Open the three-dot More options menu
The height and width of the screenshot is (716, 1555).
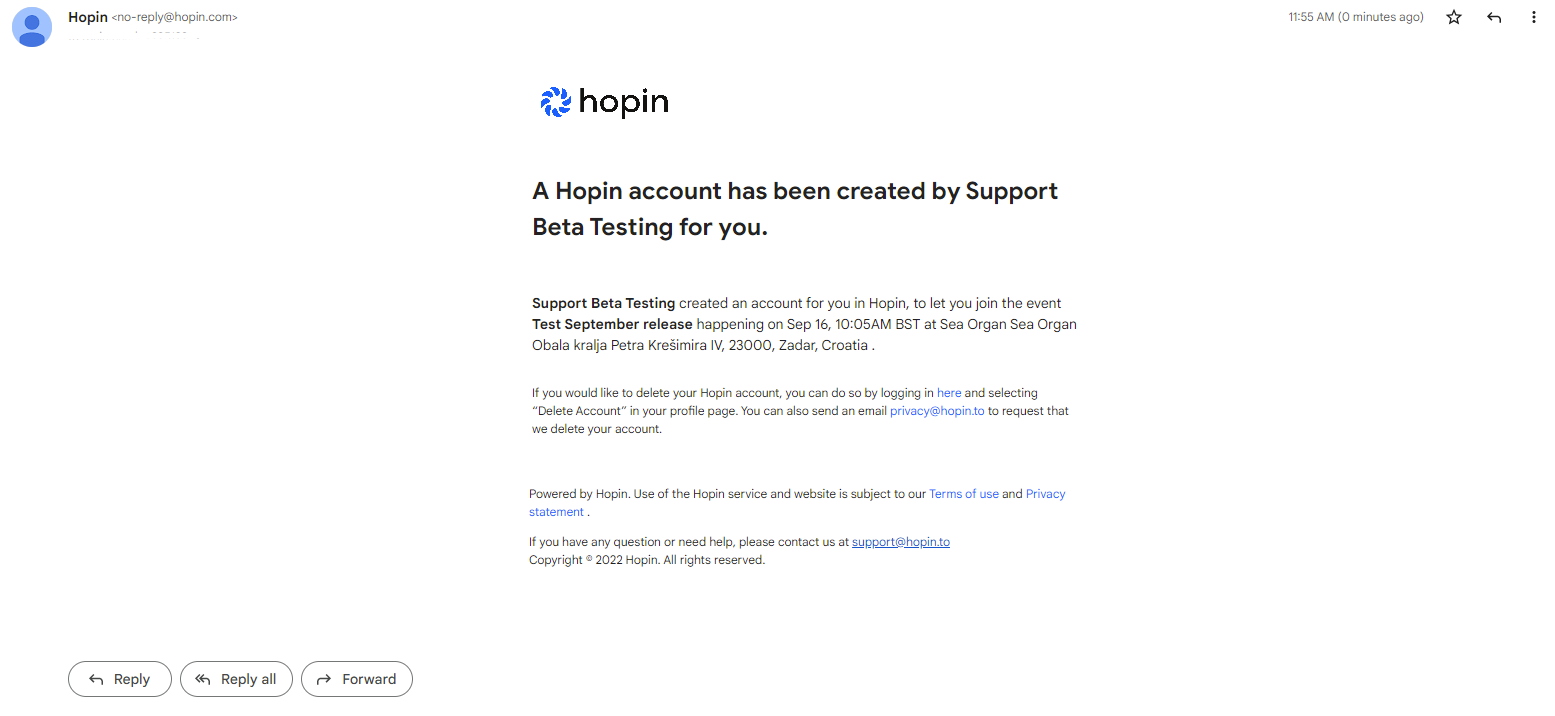tap(1534, 17)
